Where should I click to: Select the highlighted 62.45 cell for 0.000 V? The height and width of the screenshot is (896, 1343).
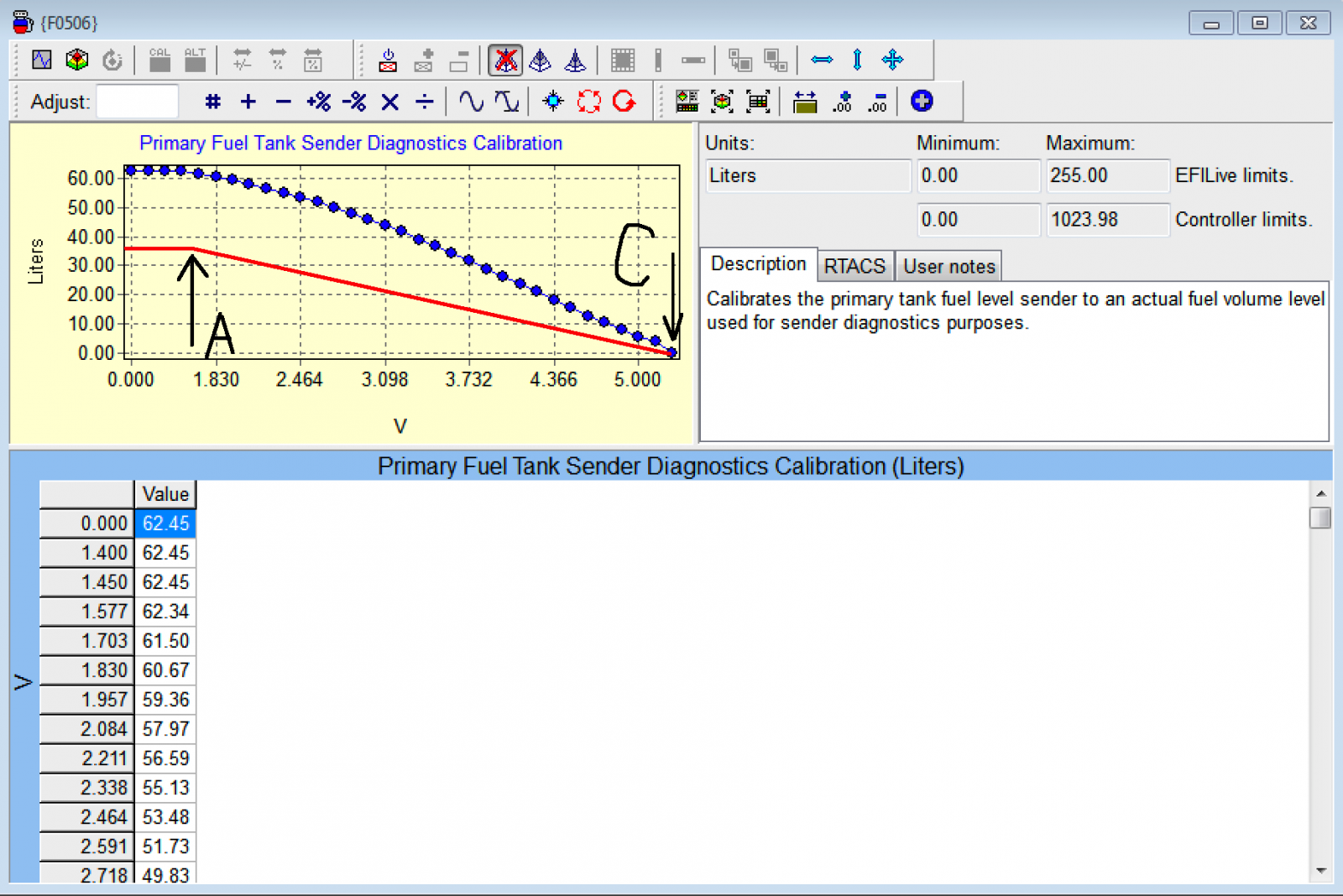165,524
